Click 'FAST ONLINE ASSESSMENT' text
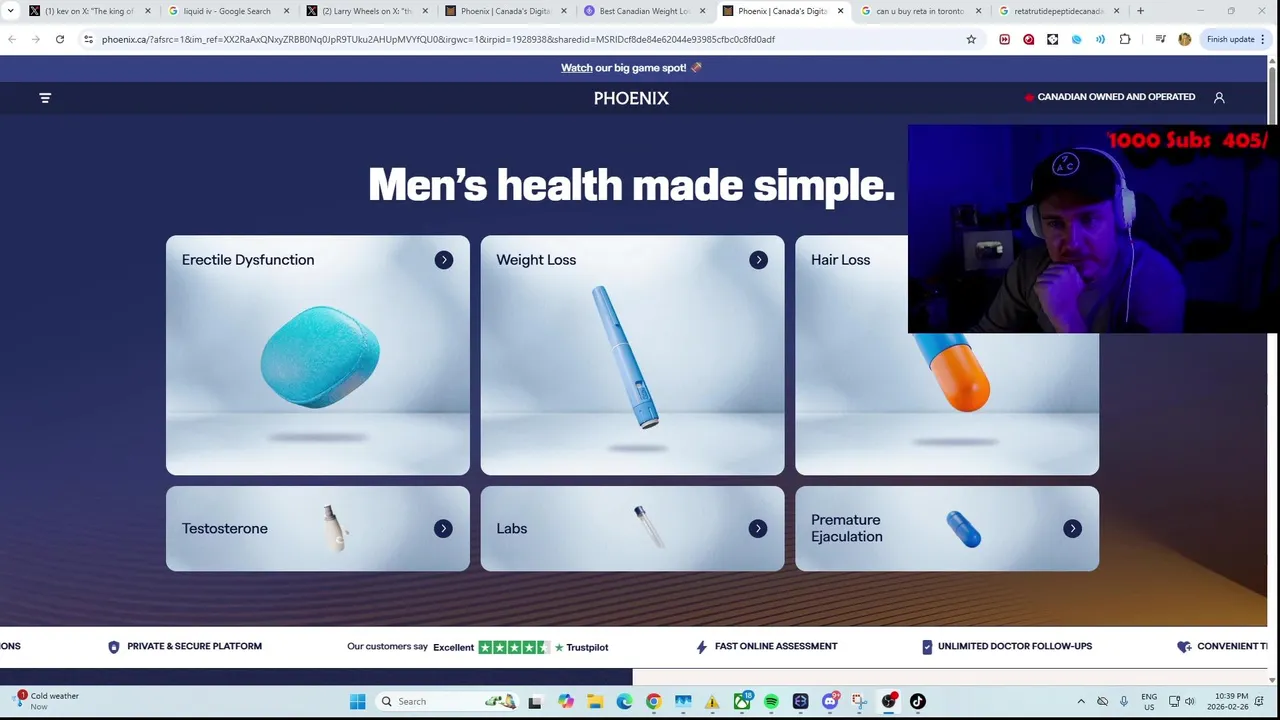1280x720 pixels. tap(776, 646)
